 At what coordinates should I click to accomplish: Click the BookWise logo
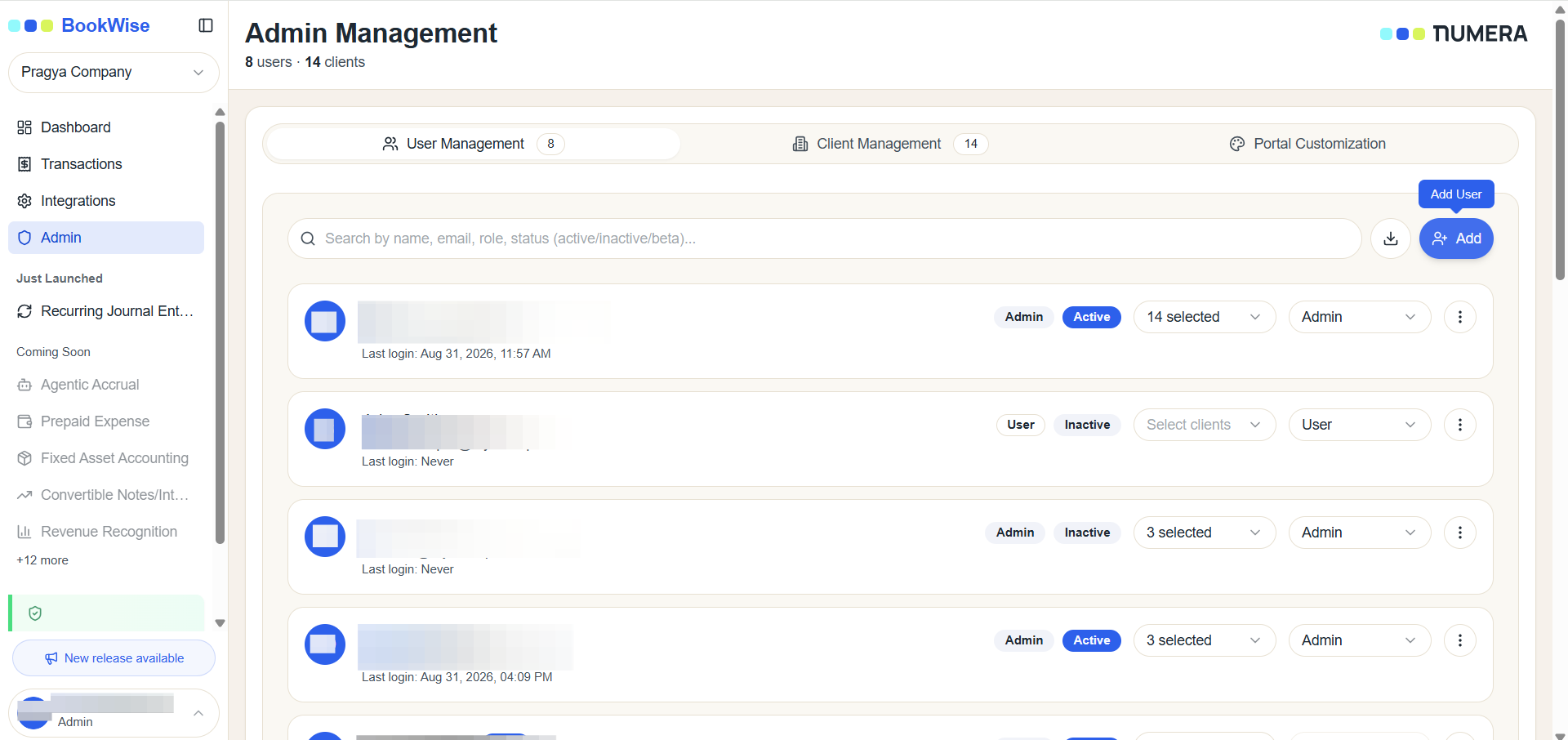79,25
